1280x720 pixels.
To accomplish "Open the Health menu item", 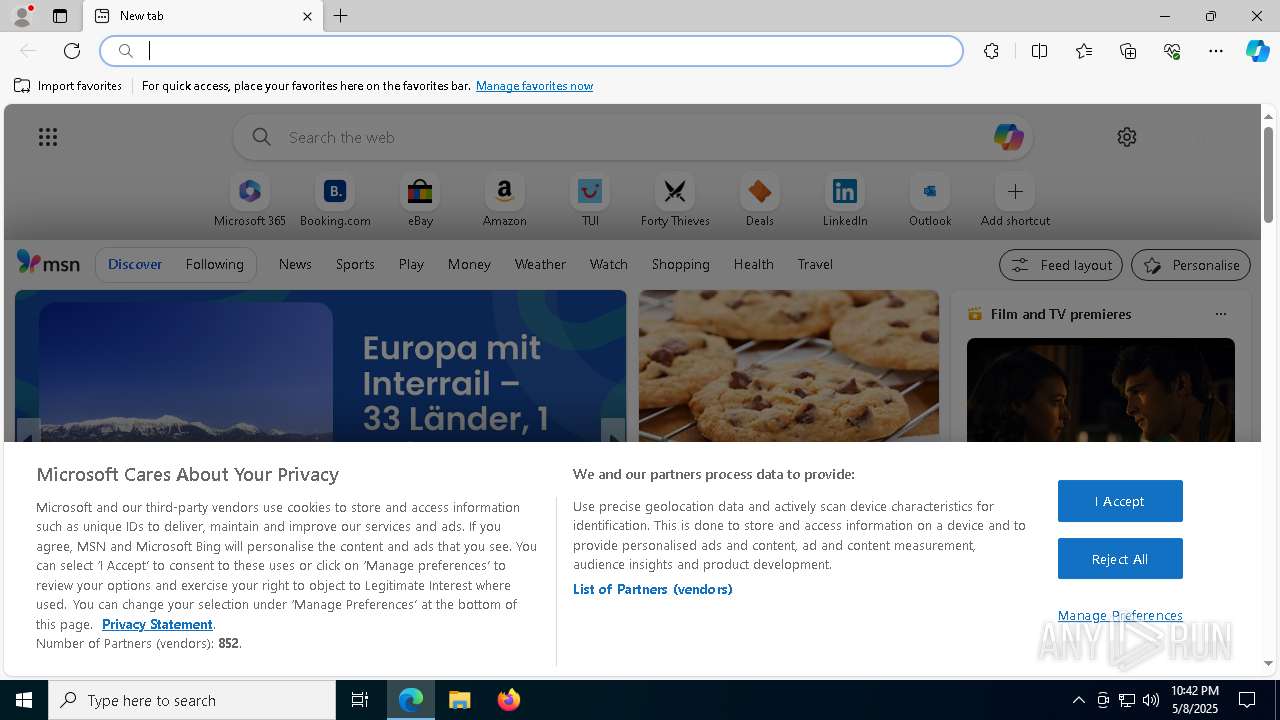I will 753,264.
